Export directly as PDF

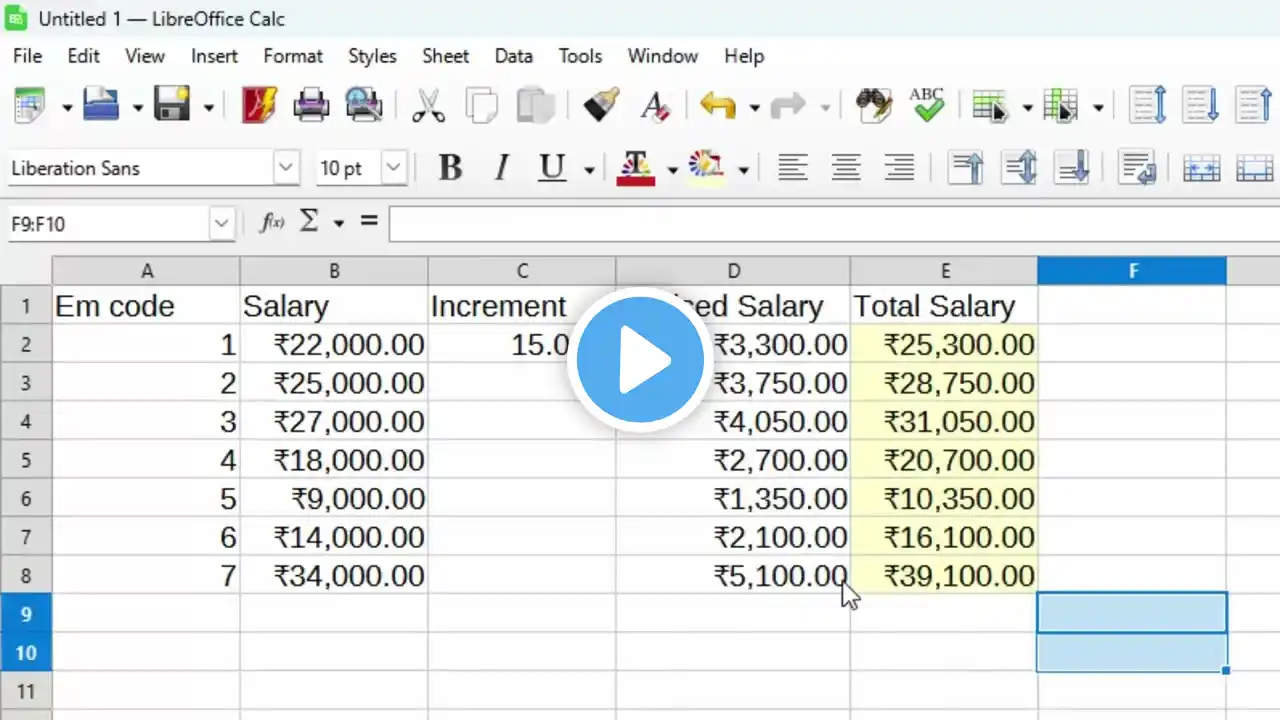pos(260,105)
